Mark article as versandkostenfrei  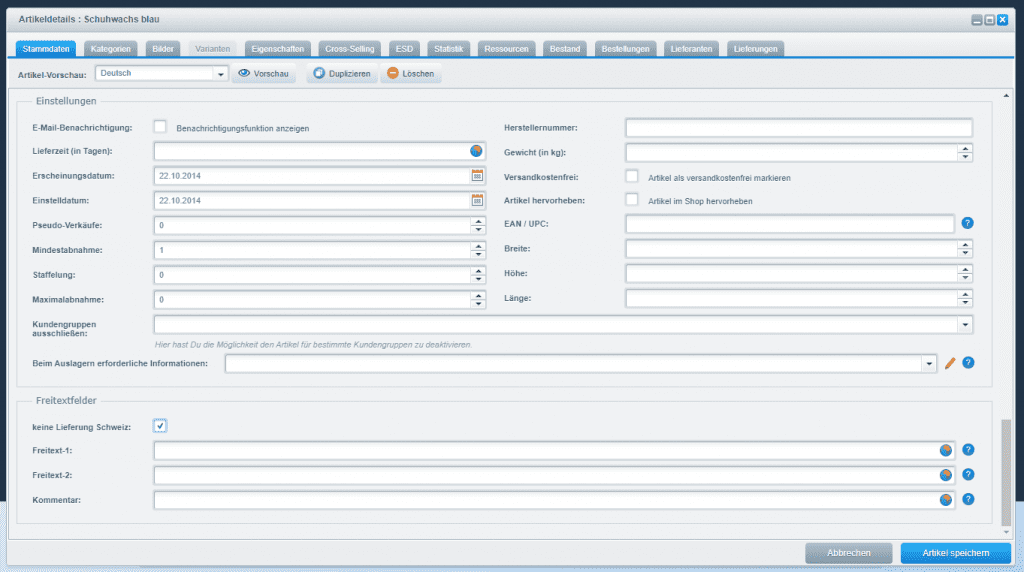(x=632, y=176)
